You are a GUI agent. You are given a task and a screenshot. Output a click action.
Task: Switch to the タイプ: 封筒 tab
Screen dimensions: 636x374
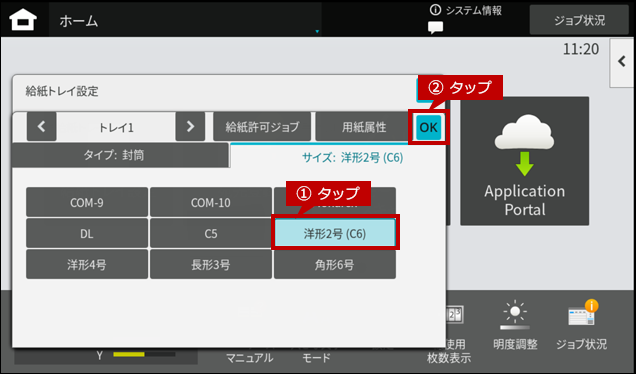(121, 155)
